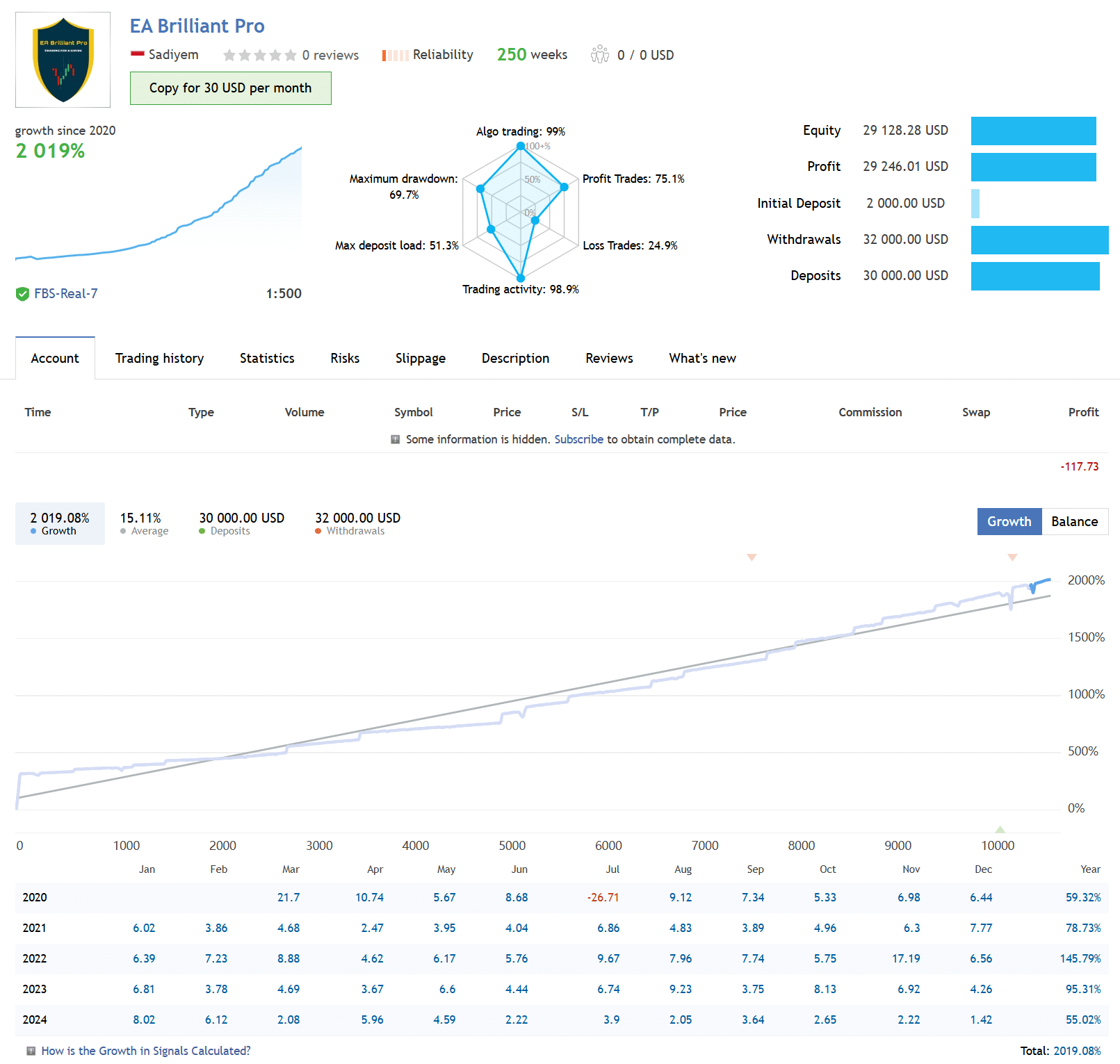Open How is the Growth Calculated link

pyautogui.click(x=145, y=1051)
